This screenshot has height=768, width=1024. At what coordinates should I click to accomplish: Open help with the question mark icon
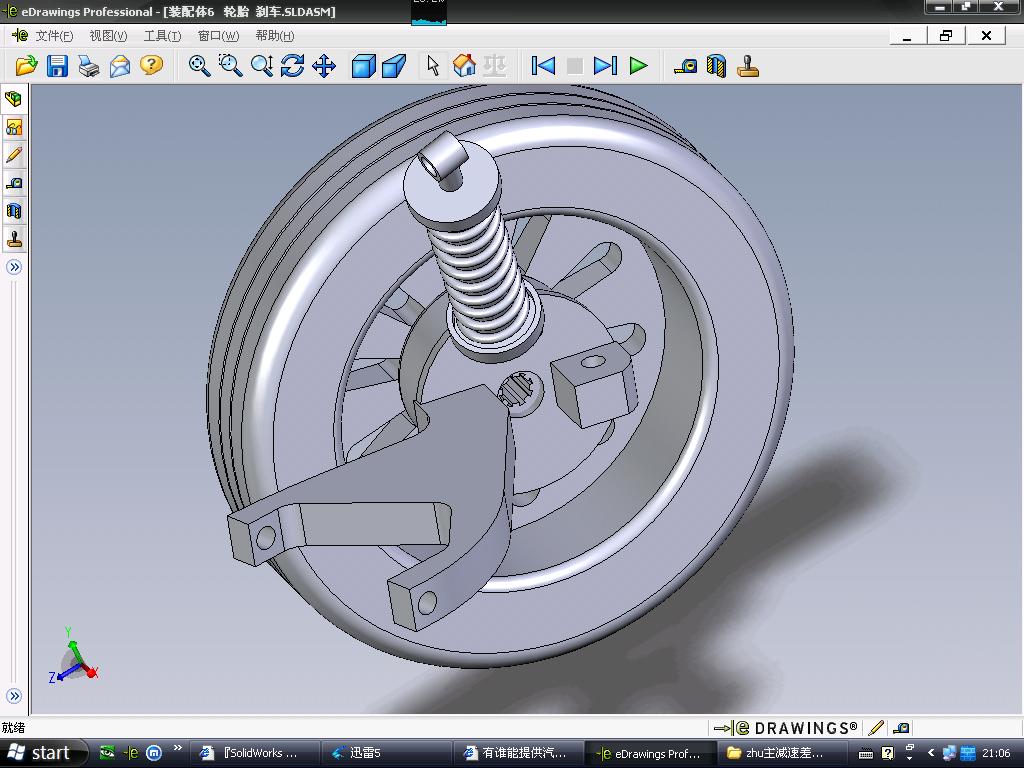152,66
